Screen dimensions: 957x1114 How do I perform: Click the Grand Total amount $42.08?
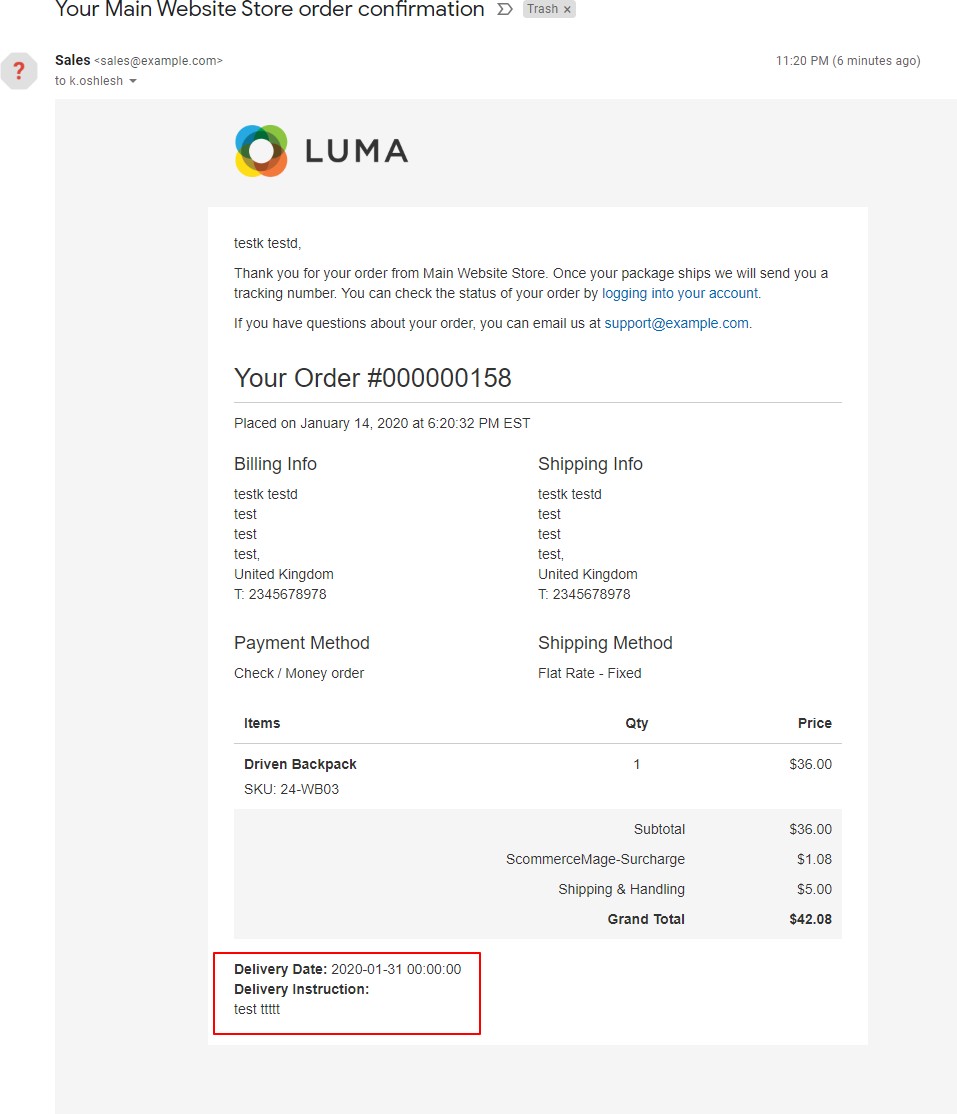click(x=810, y=919)
